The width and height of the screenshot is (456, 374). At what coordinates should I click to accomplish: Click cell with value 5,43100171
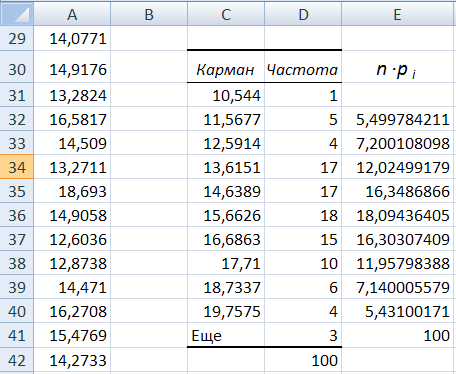tap(397, 311)
